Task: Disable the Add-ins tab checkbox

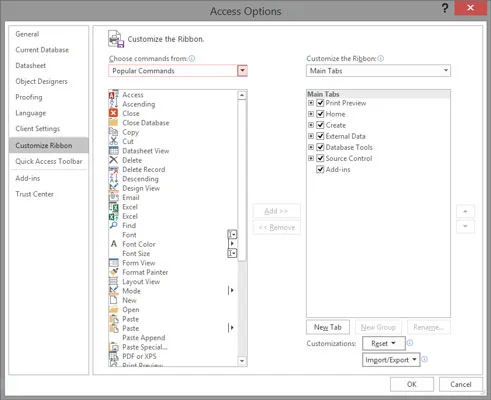Action: pos(320,169)
